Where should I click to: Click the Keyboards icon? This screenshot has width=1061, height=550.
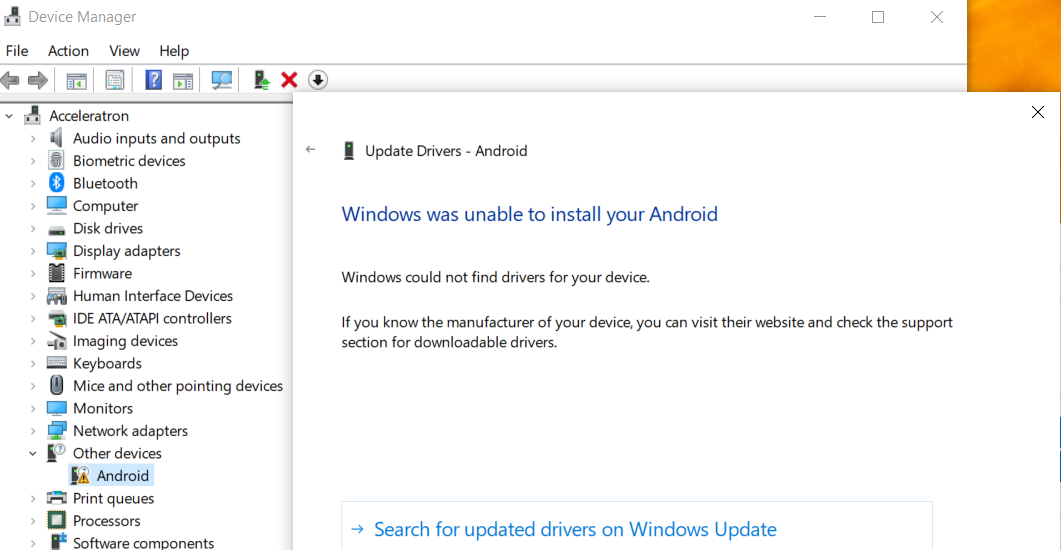(57, 363)
